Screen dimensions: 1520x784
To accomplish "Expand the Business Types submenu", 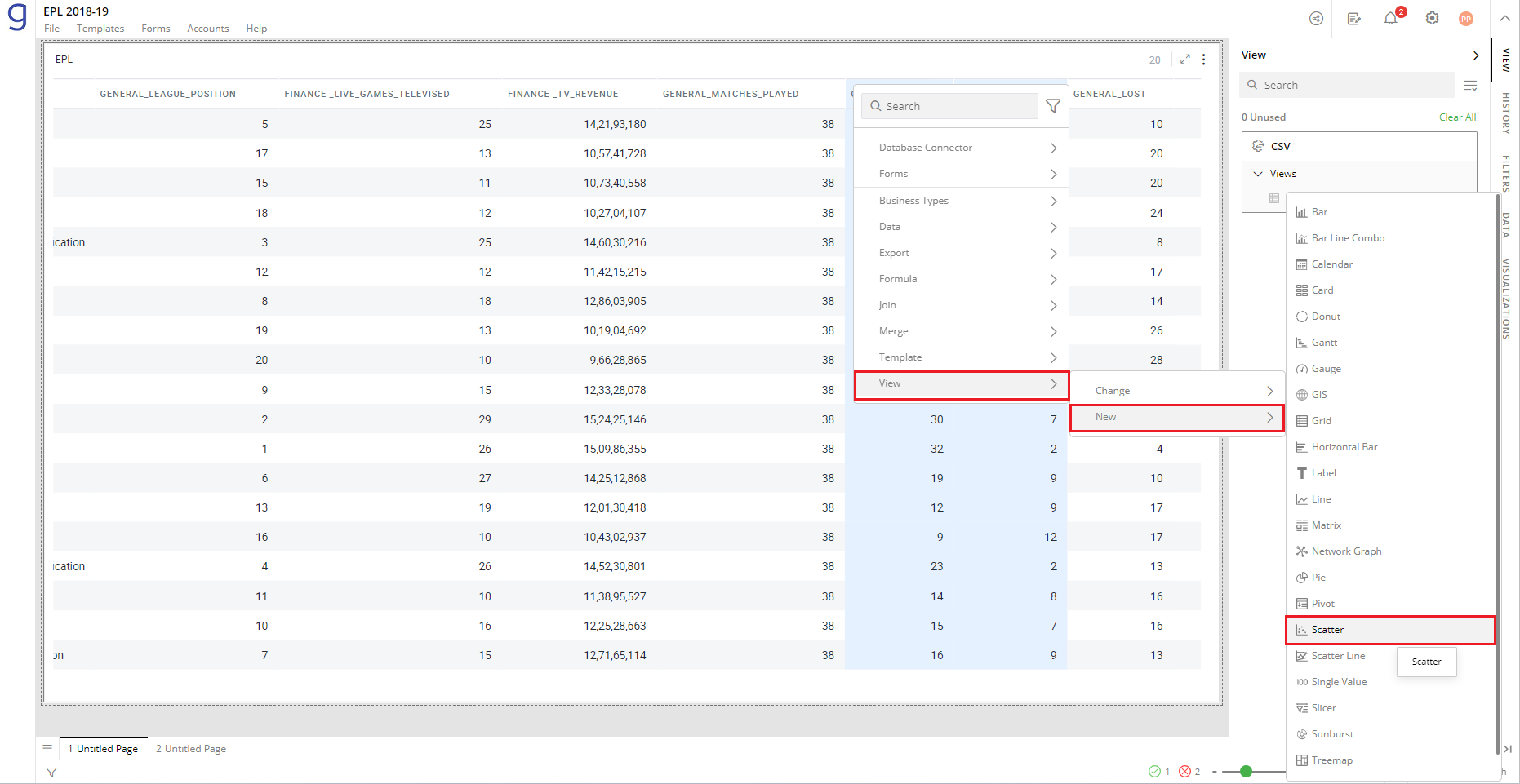I will tap(961, 201).
